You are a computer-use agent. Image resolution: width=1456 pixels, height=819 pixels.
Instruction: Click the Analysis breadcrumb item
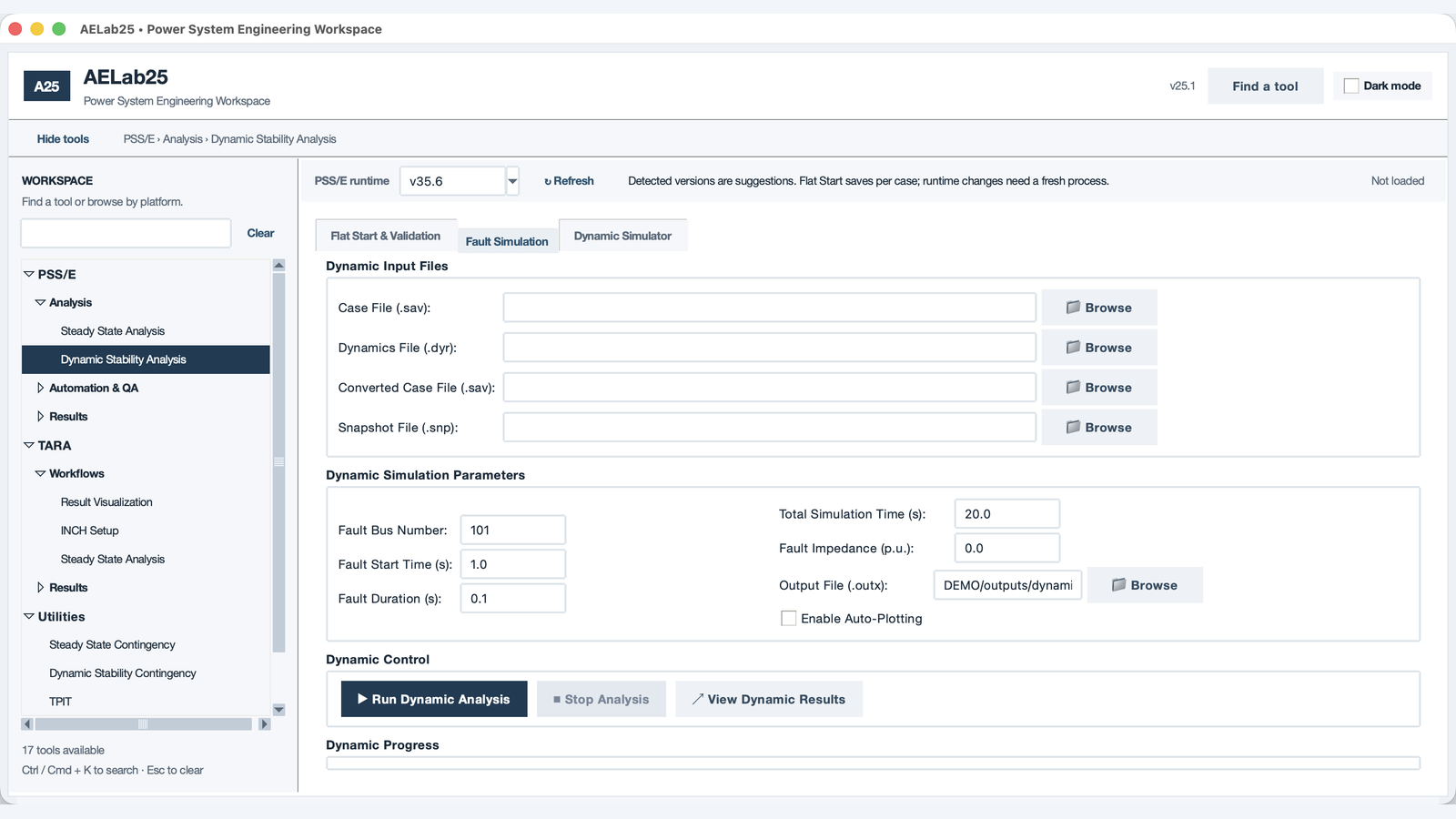183,139
